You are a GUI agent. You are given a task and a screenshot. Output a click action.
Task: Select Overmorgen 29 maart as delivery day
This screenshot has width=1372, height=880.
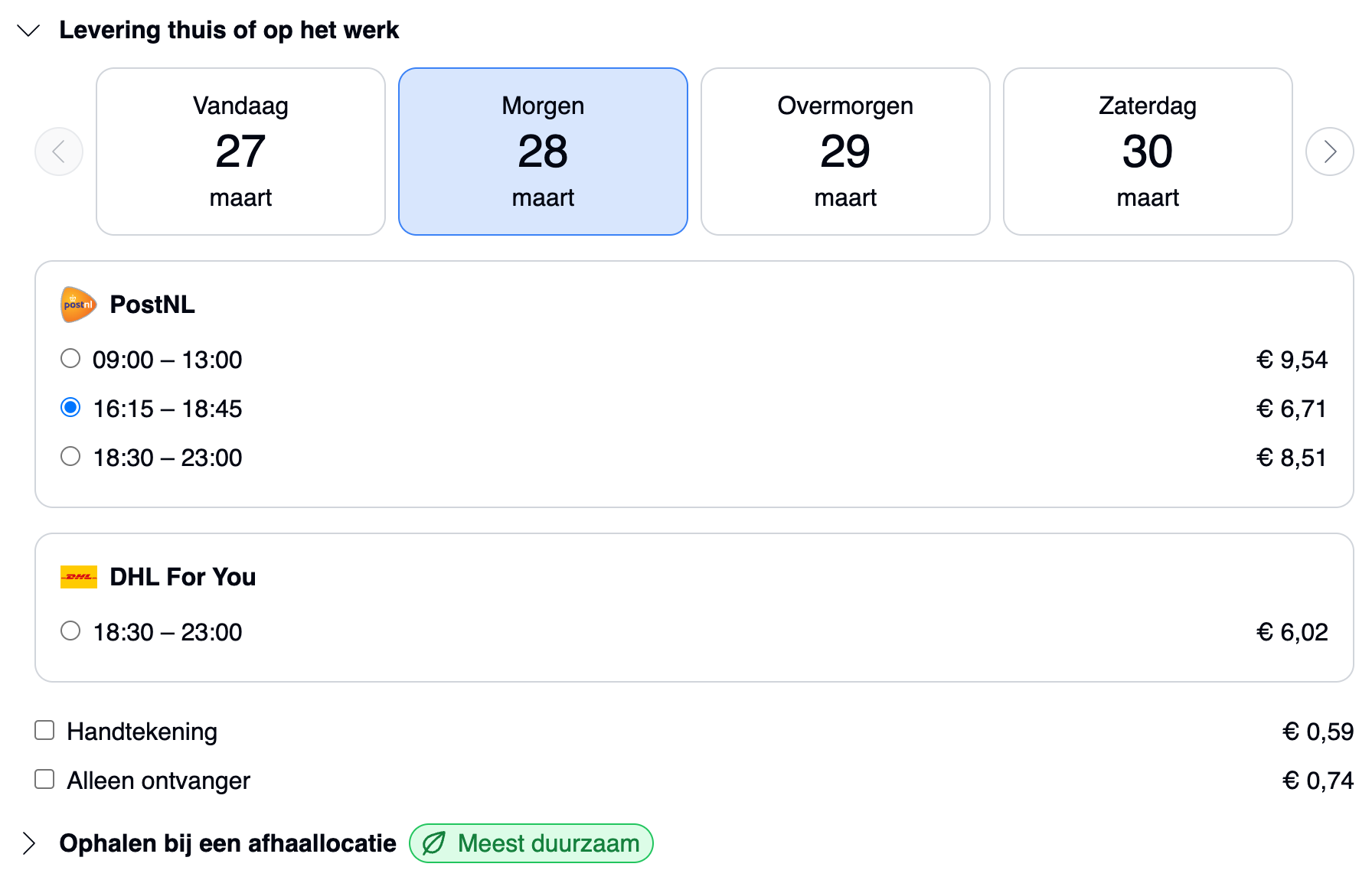coord(845,152)
